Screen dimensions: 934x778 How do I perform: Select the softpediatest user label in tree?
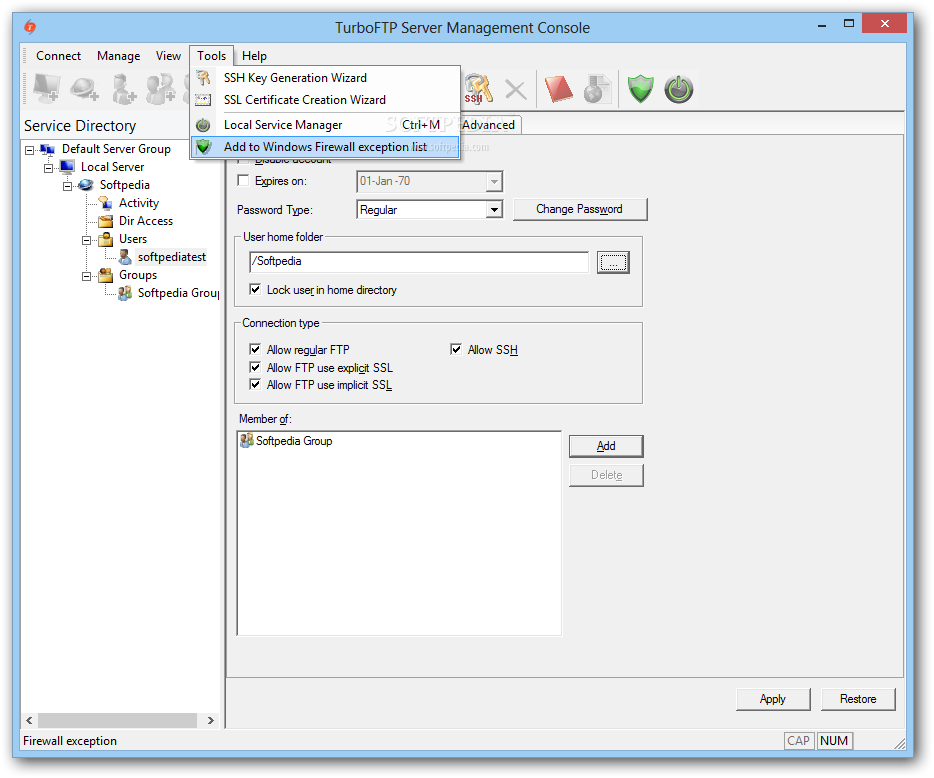[x=172, y=257]
